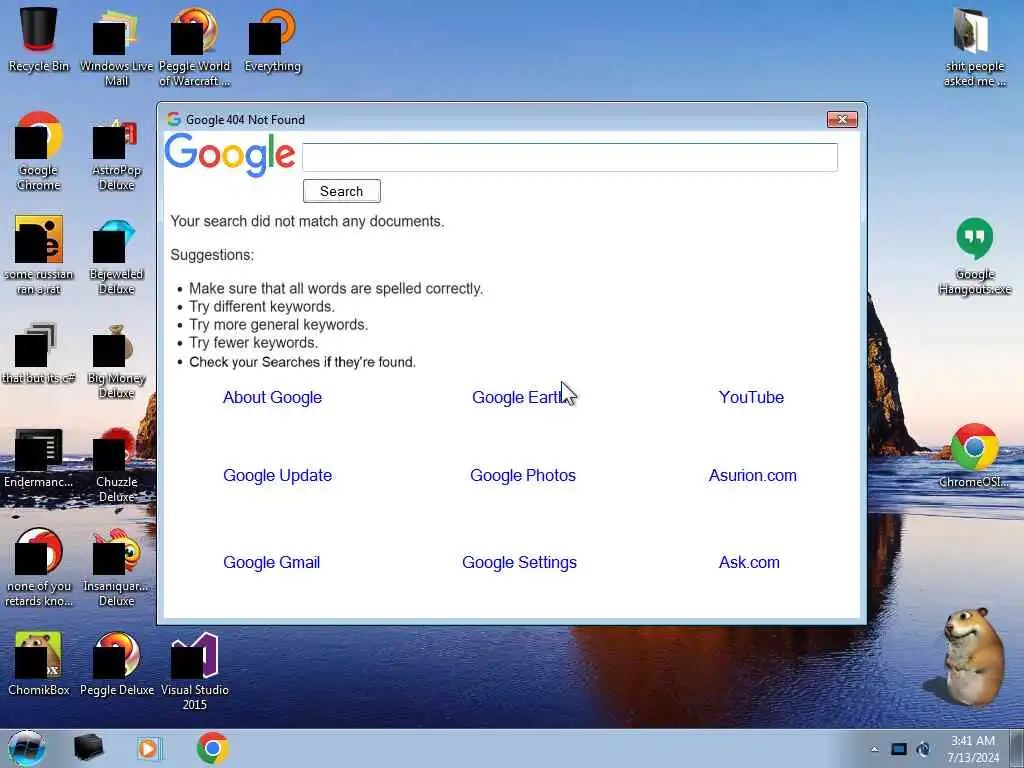The image size is (1024, 768).
Task: Open the Chrome taskbar icon
Action: coord(212,748)
